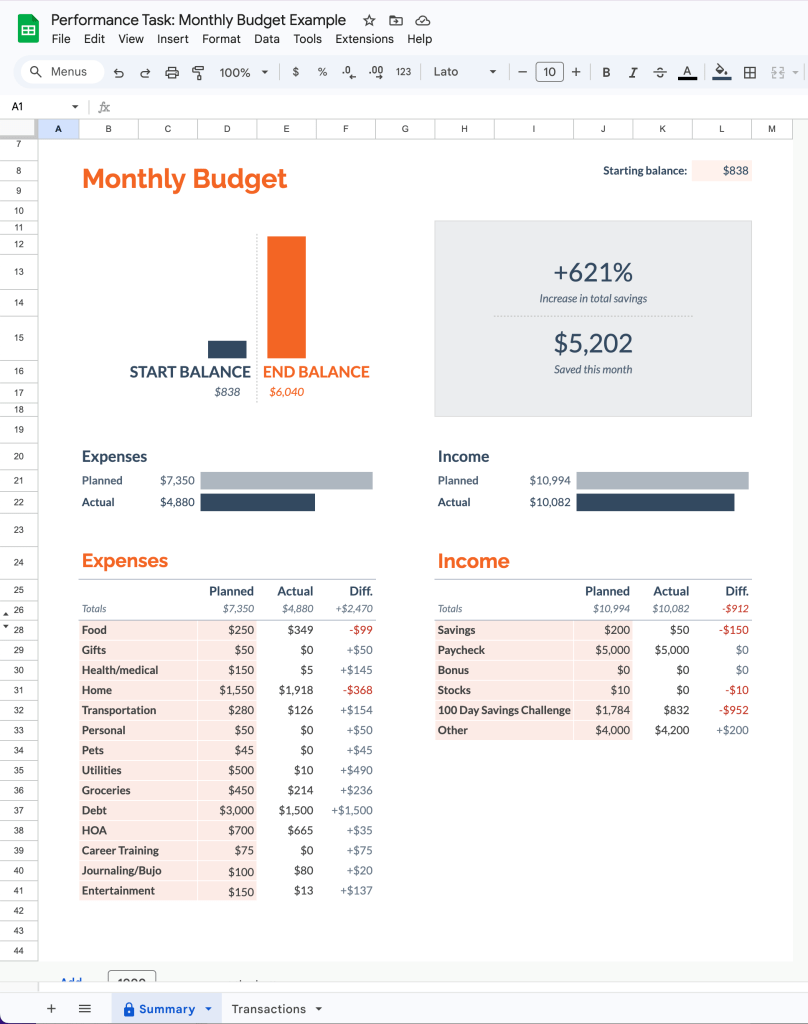Toggle italic formatting
808x1024 pixels.
(633, 72)
